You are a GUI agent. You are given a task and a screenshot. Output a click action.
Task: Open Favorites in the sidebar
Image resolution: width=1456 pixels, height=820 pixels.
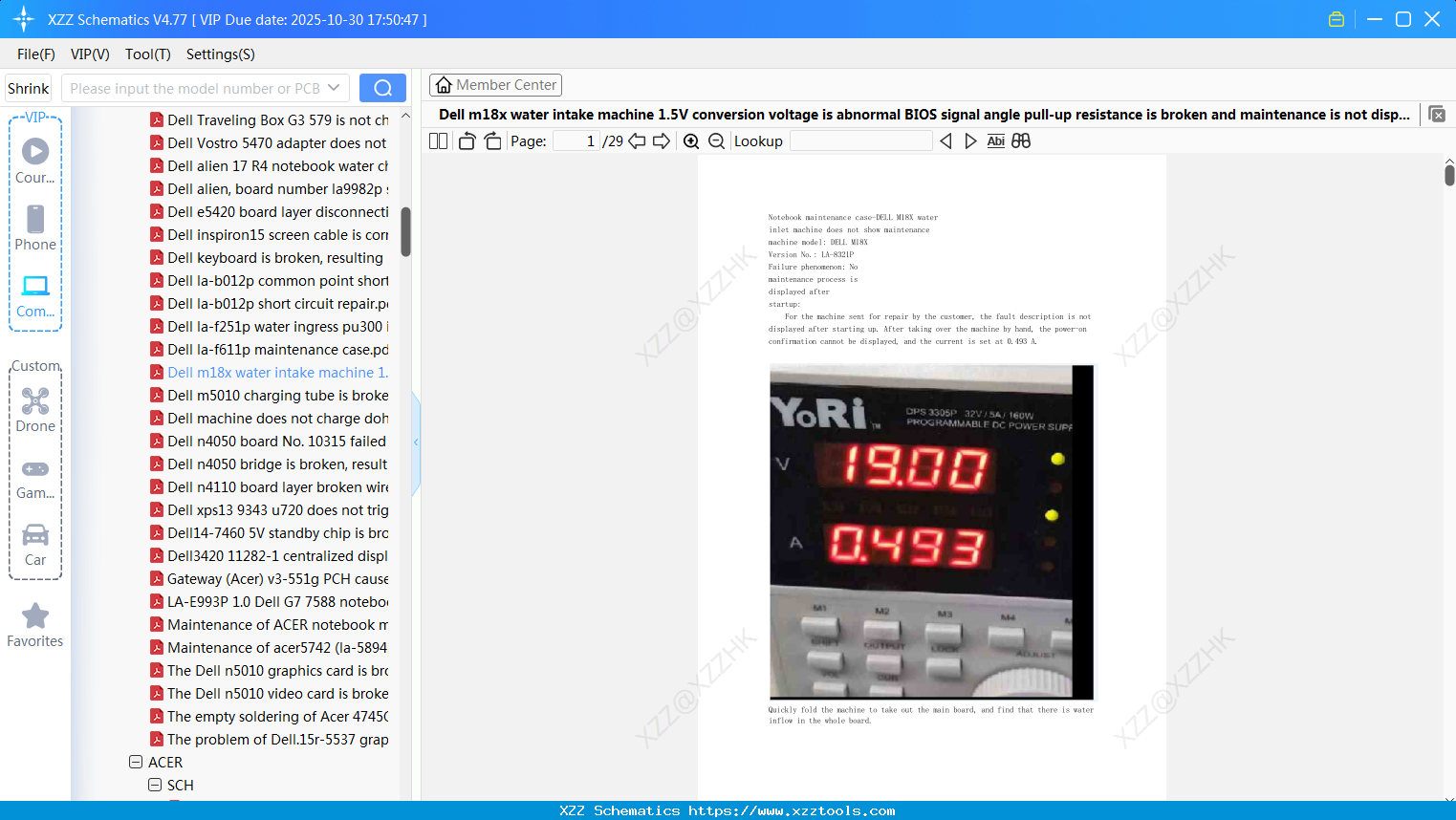point(35,625)
